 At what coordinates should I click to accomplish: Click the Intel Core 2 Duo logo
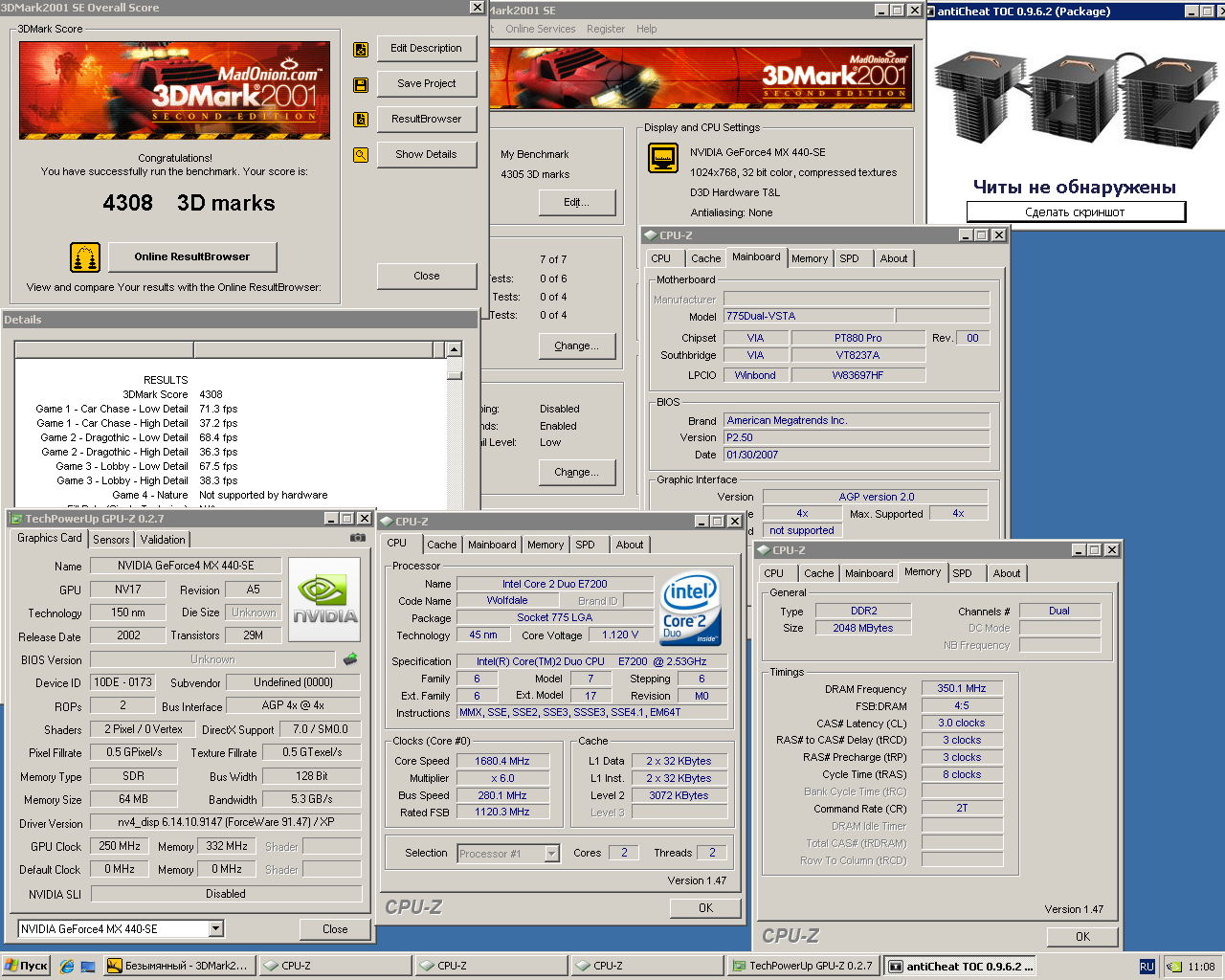690,609
